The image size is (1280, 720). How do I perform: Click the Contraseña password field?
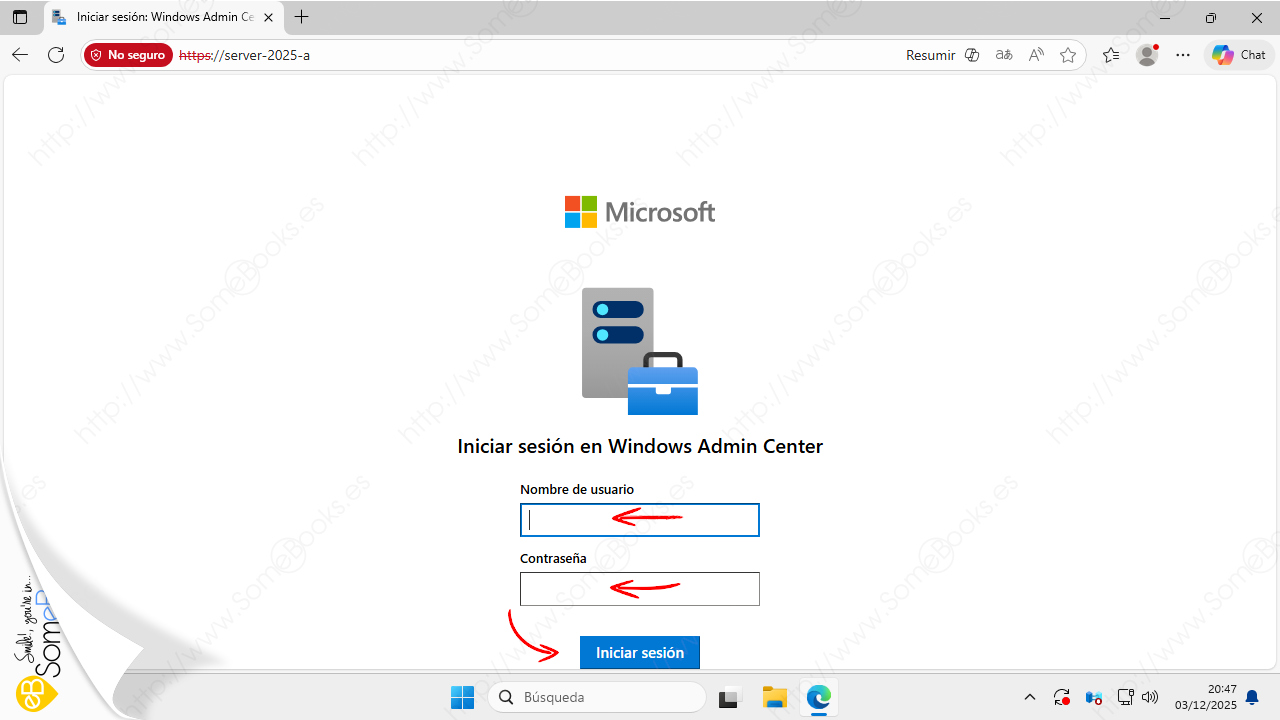click(x=639, y=589)
